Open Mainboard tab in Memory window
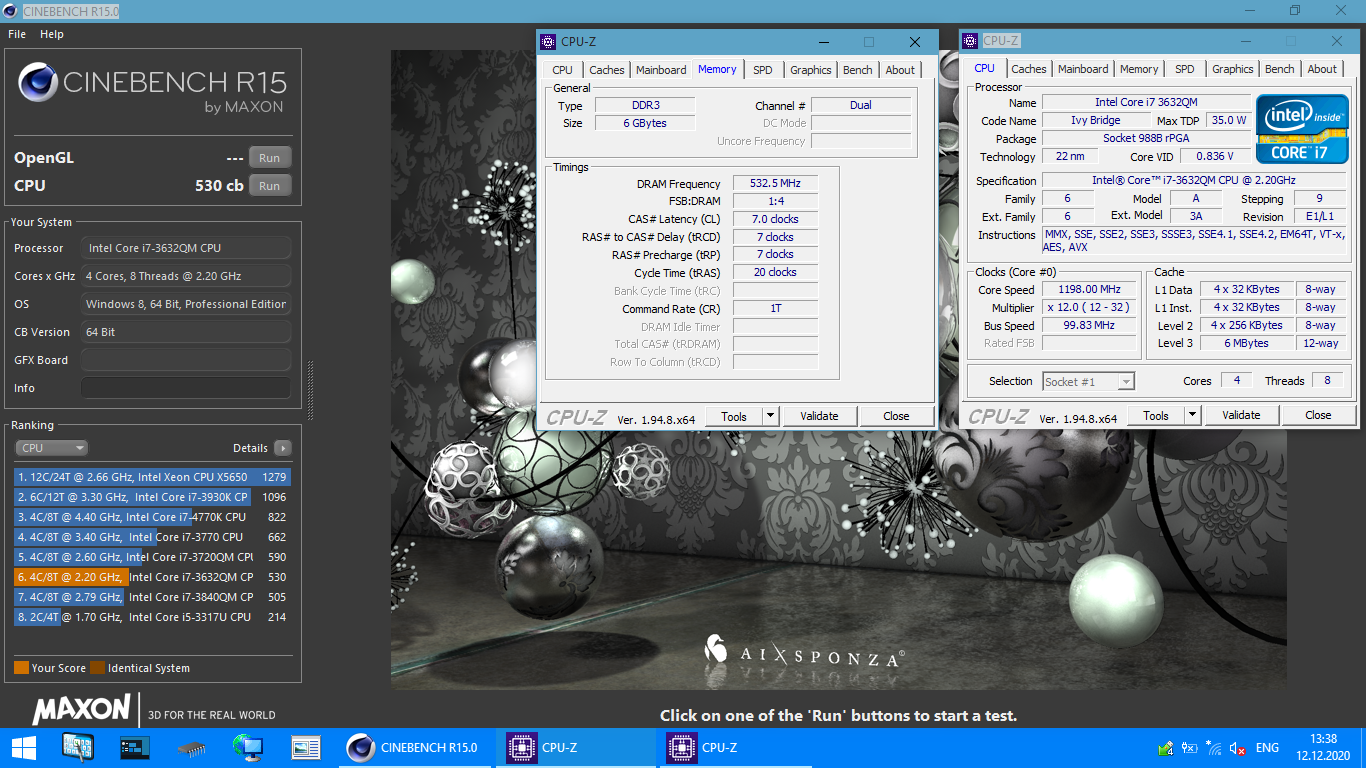This screenshot has height=768, width=1366. coord(661,70)
